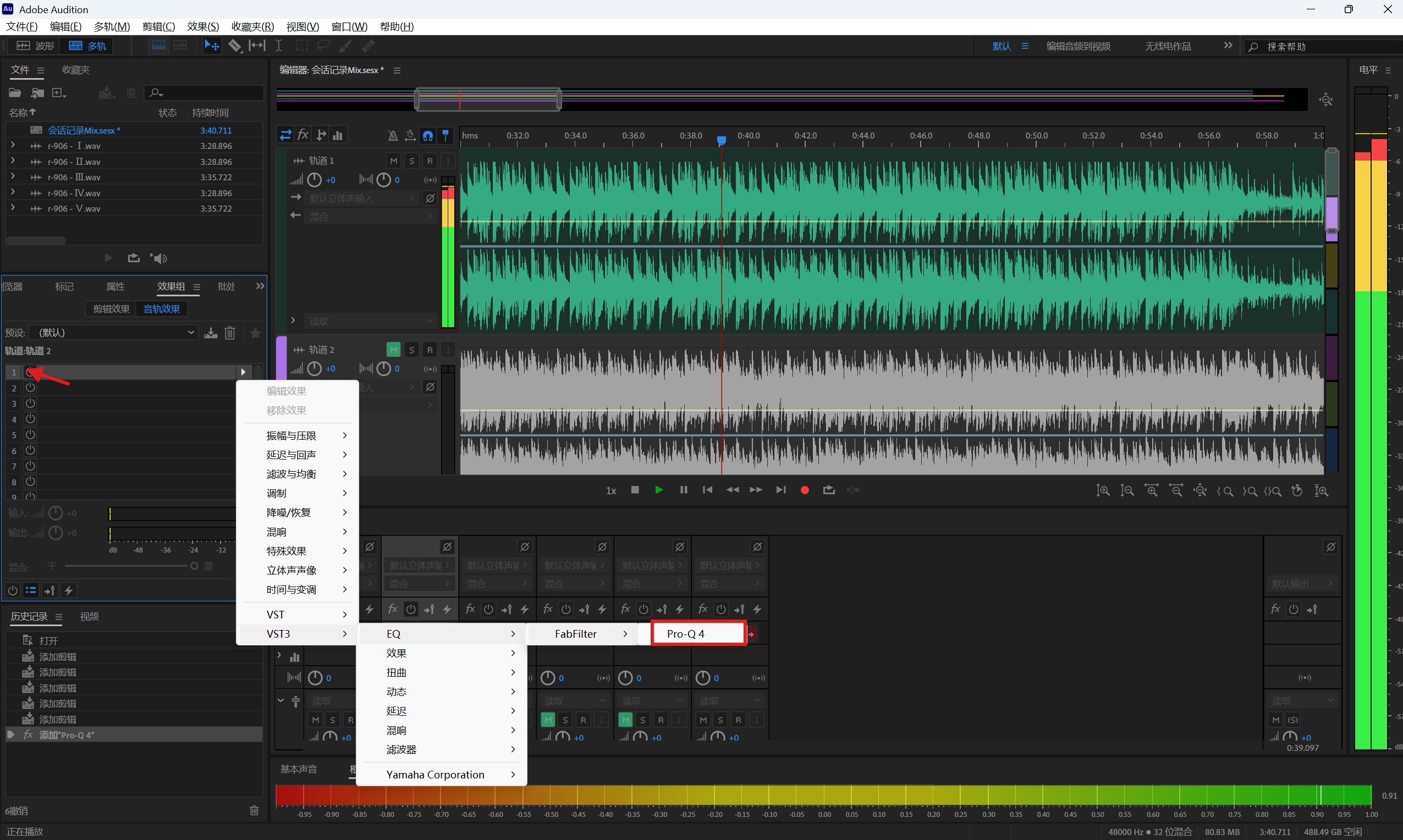Expand the 振幅与压限 submenu
The height and width of the screenshot is (840, 1403).
299,435
